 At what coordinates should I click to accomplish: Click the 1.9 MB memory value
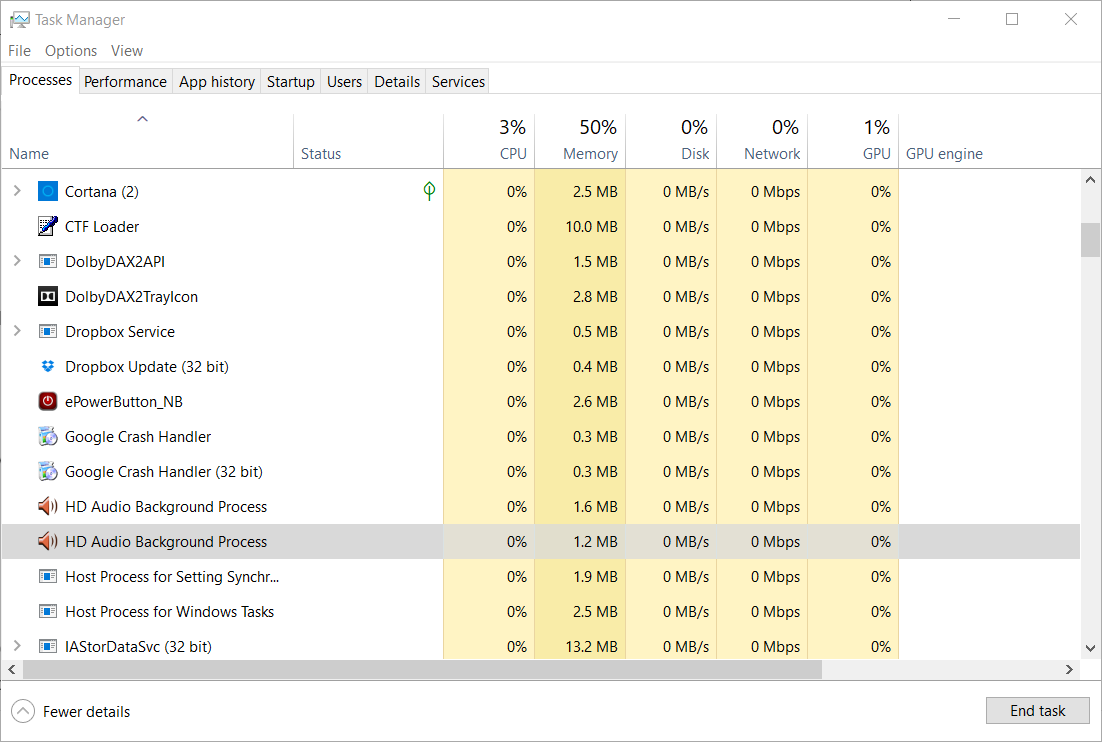coord(595,576)
